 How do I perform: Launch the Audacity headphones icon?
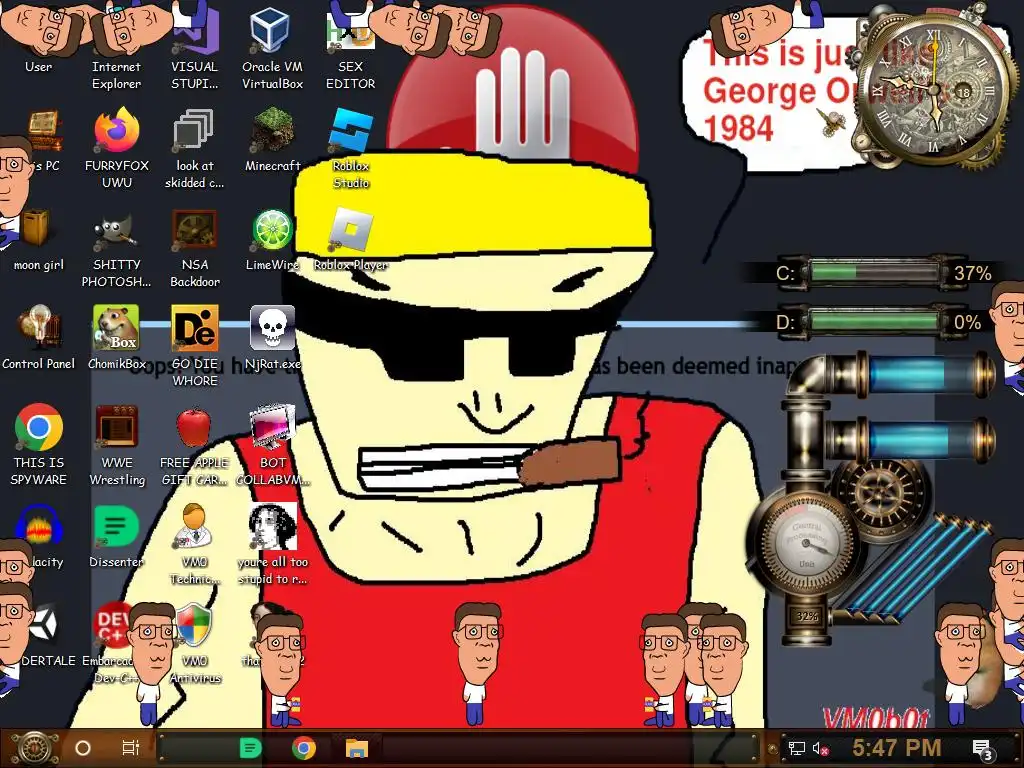pos(39,536)
